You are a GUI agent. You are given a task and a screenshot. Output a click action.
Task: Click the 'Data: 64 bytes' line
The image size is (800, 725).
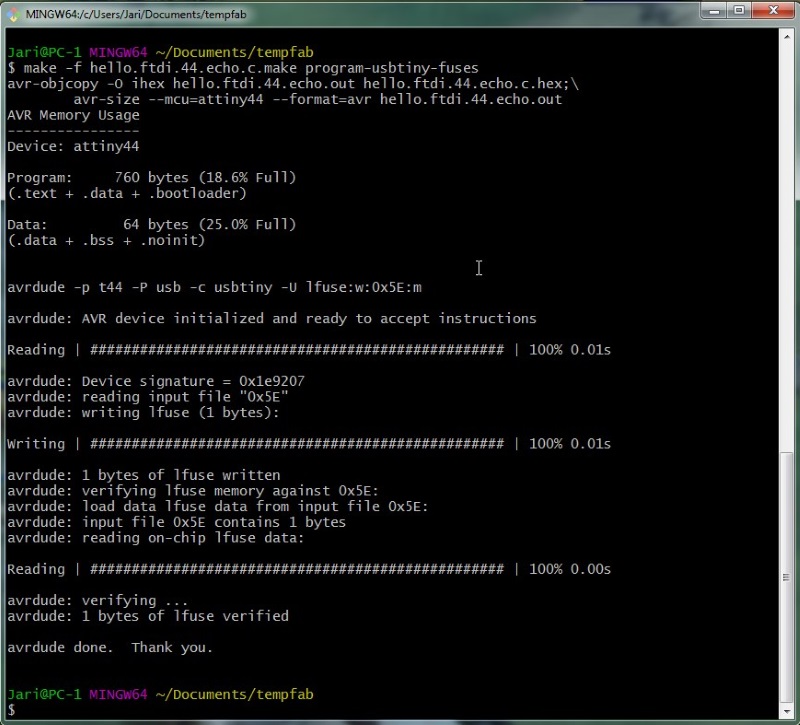tap(152, 224)
